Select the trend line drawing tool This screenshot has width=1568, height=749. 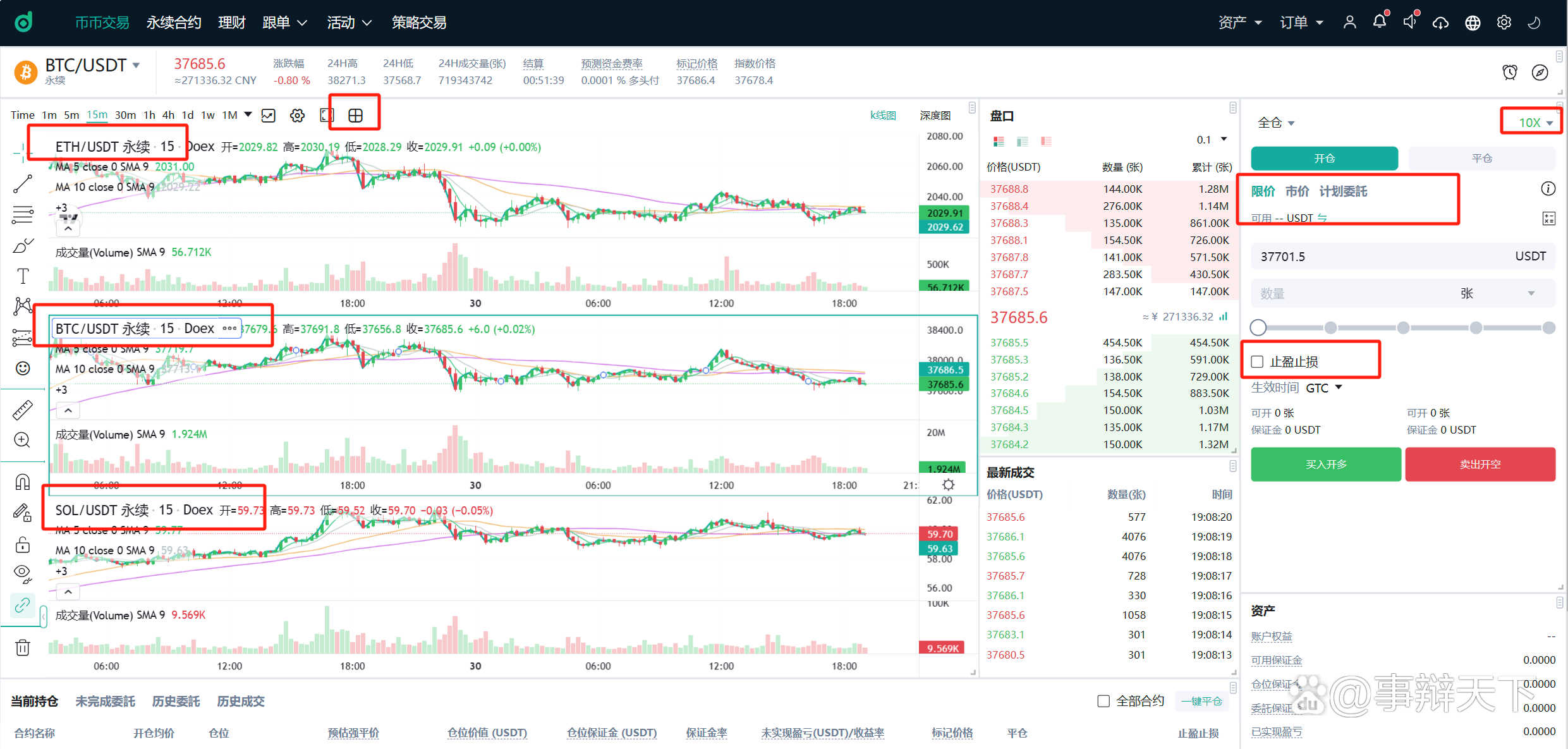click(x=23, y=184)
